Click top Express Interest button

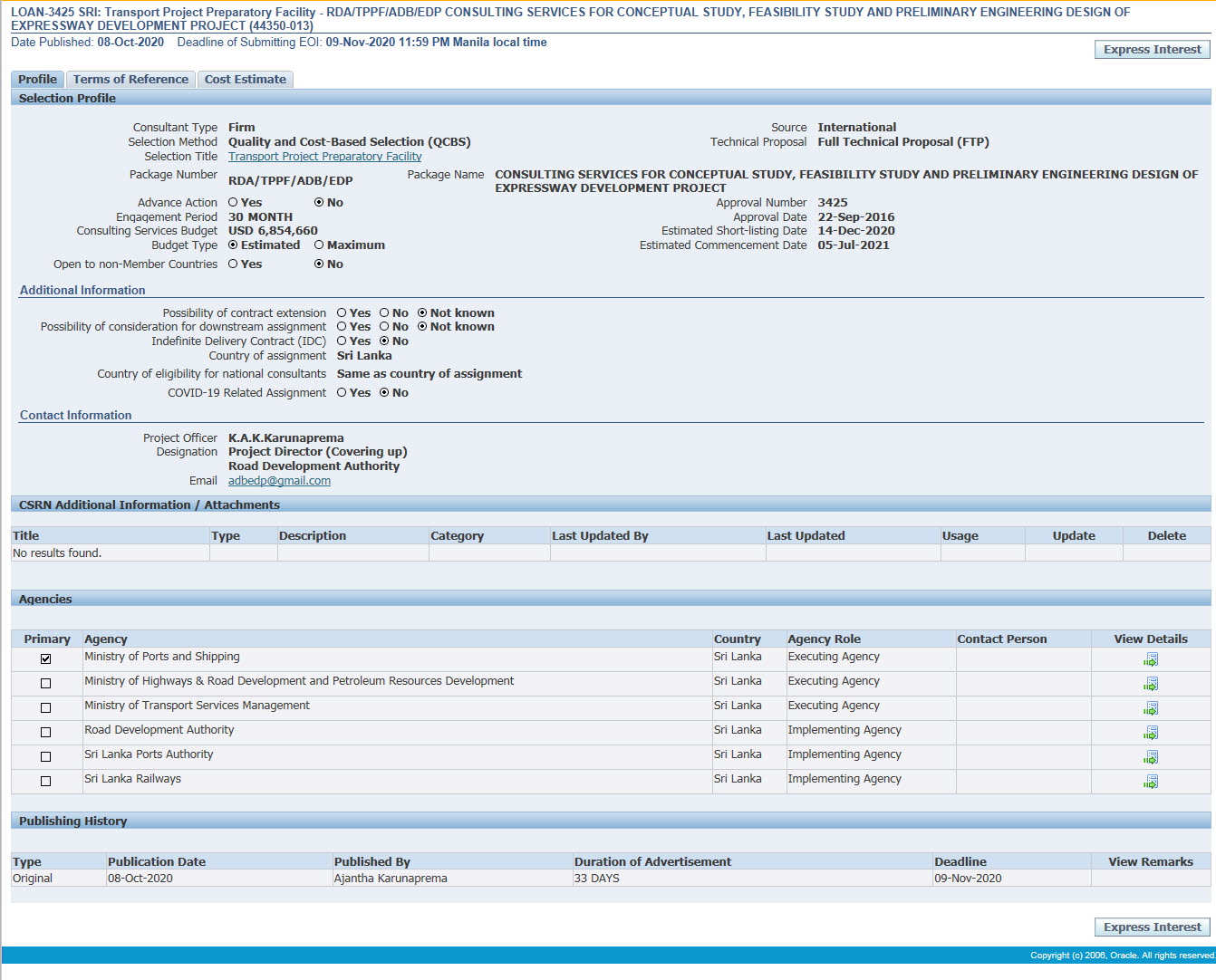click(x=1152, y=50)
